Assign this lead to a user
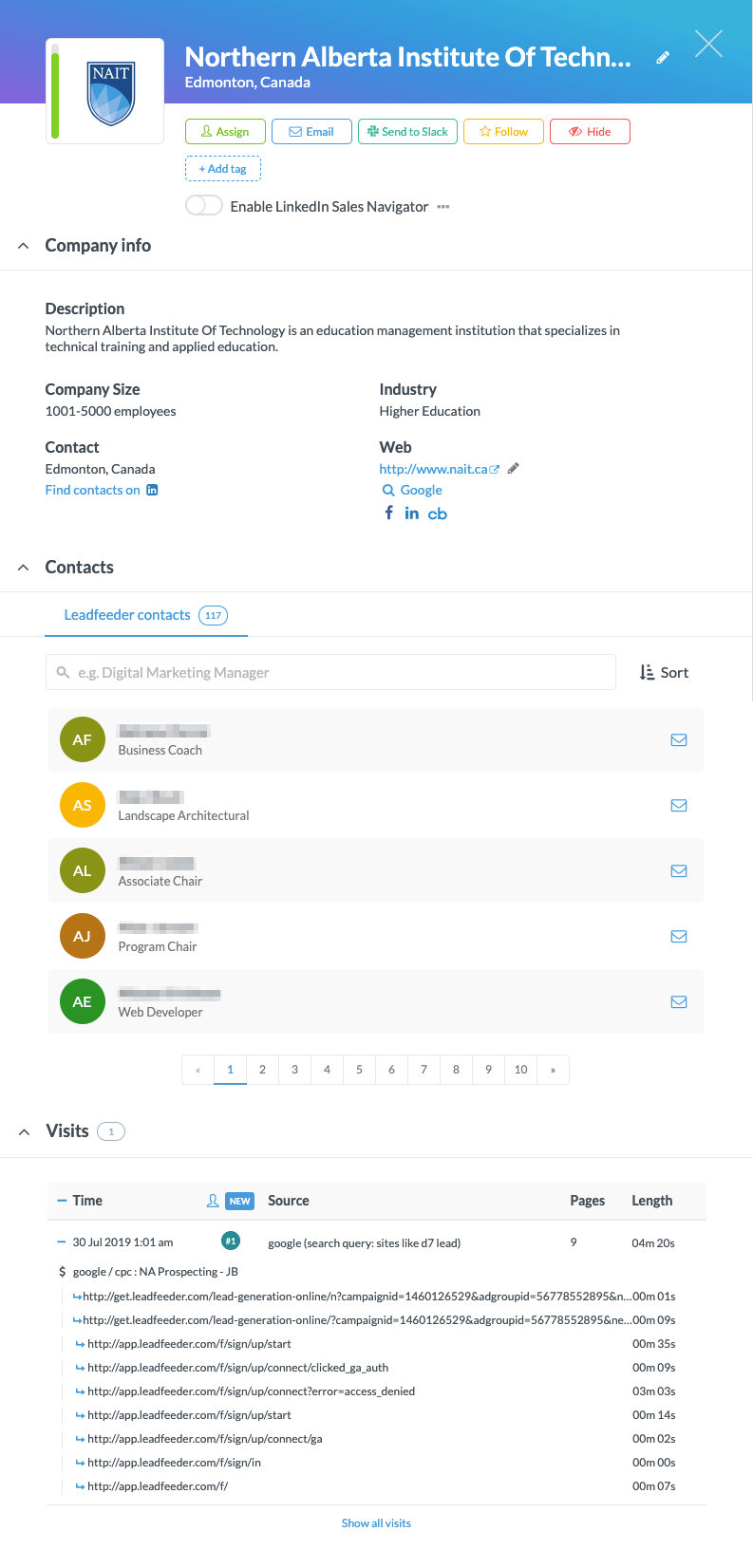 pos(225,131)
